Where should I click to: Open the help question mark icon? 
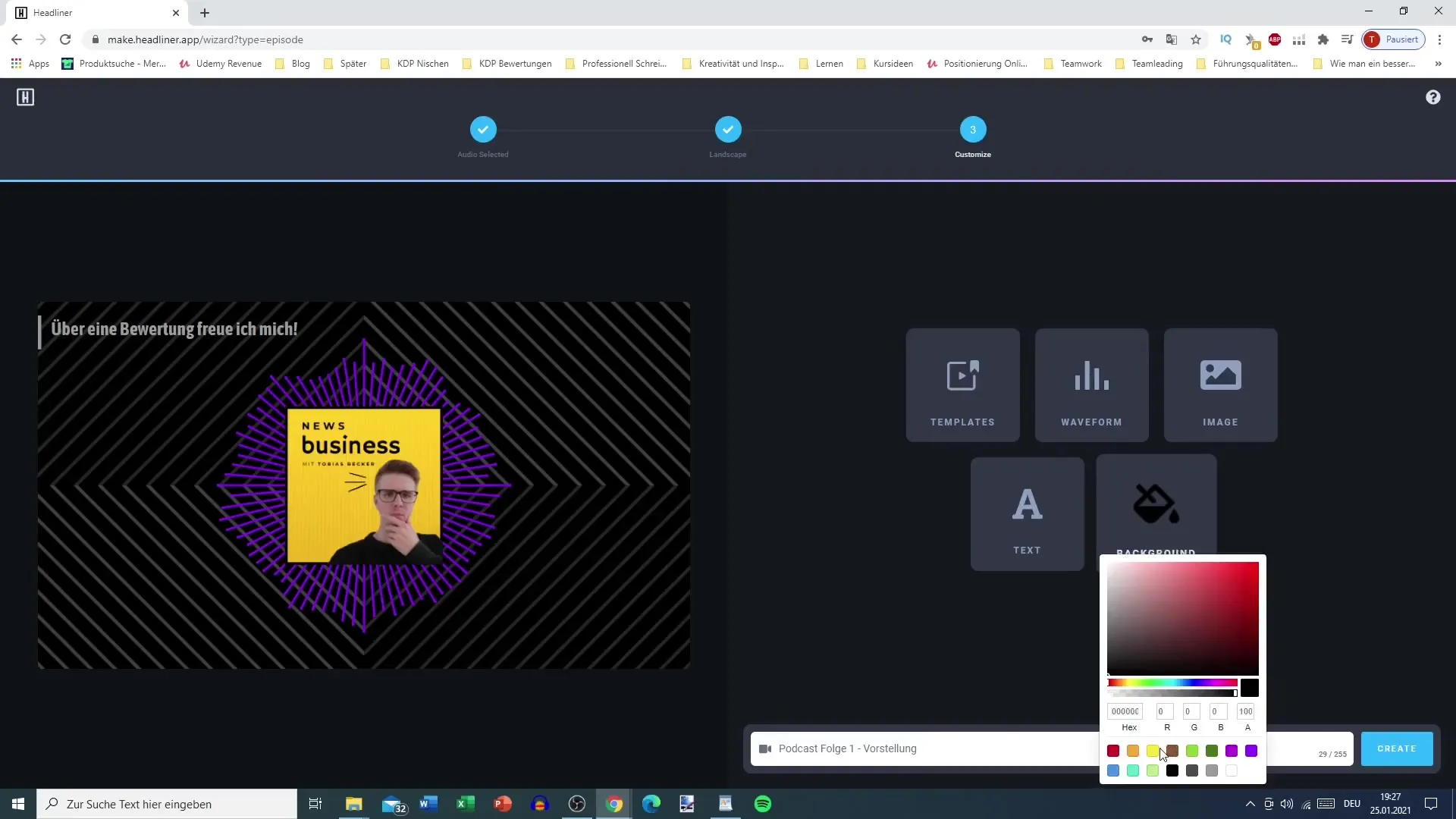click(x=1432, y=97)
